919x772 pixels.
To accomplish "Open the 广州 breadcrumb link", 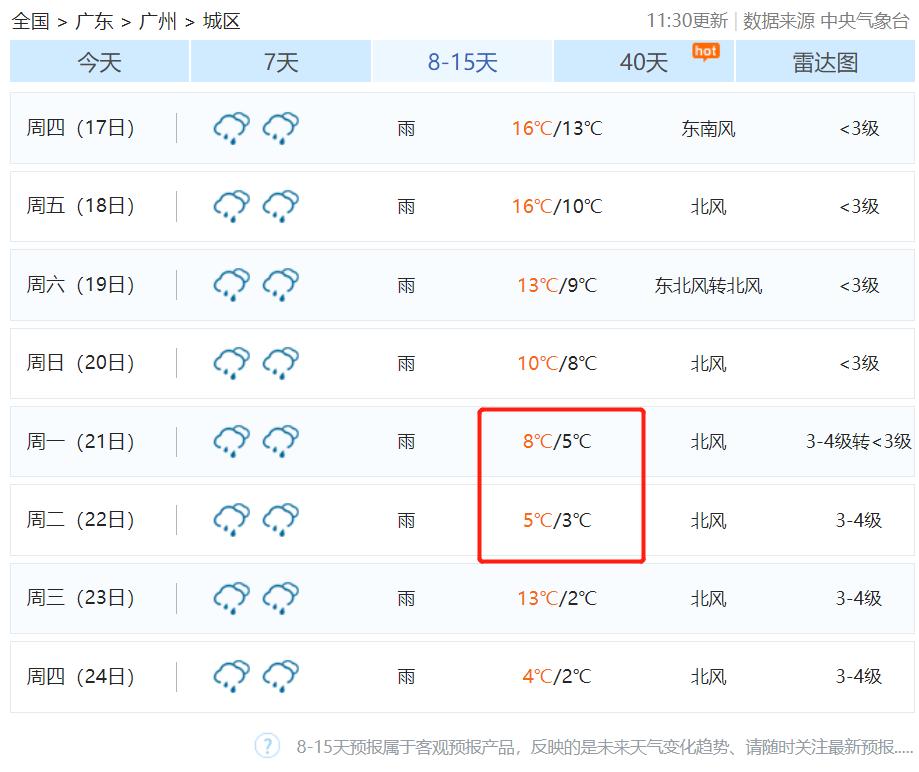I will coord(158,21).
